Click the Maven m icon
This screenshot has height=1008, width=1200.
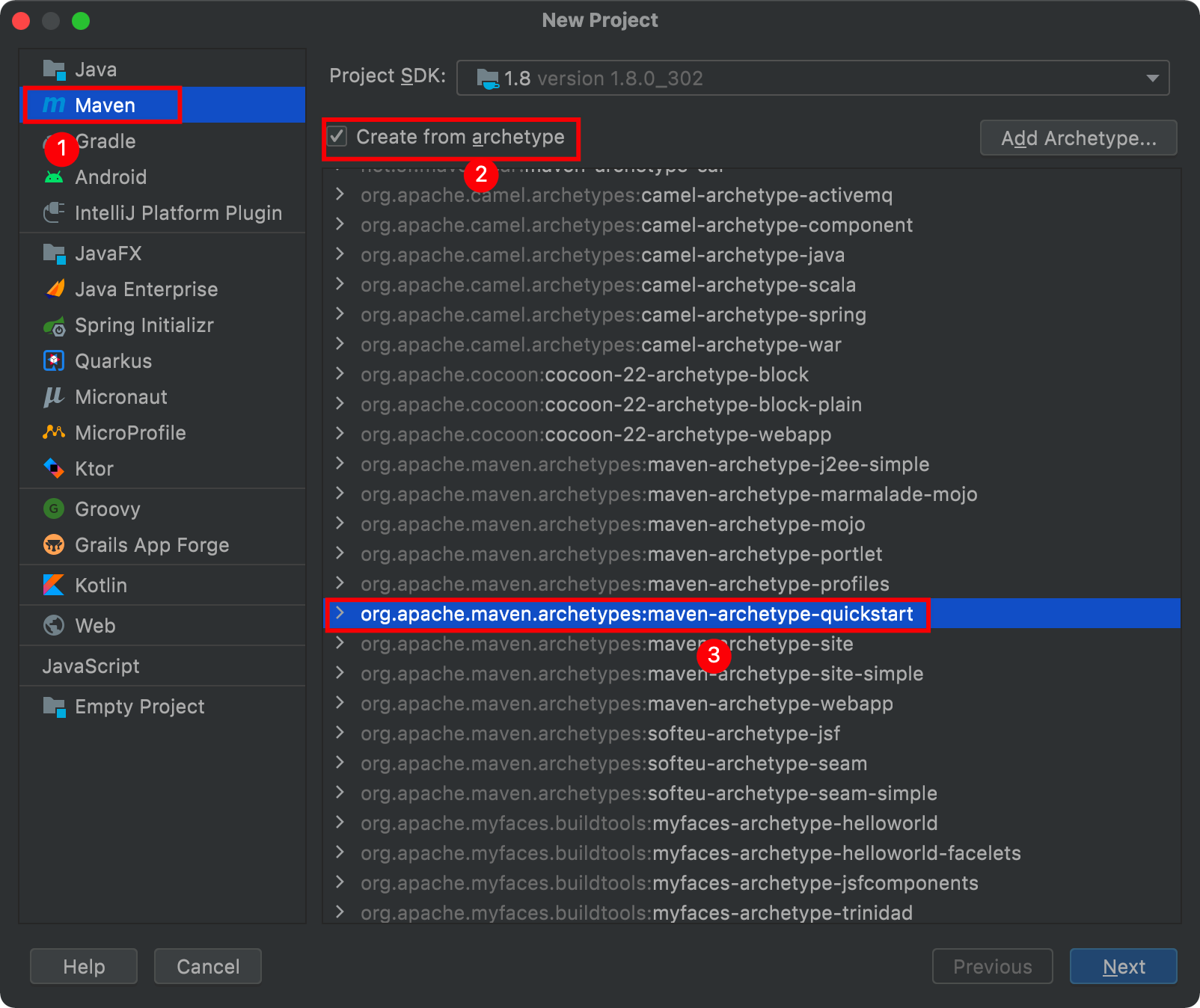54,105
